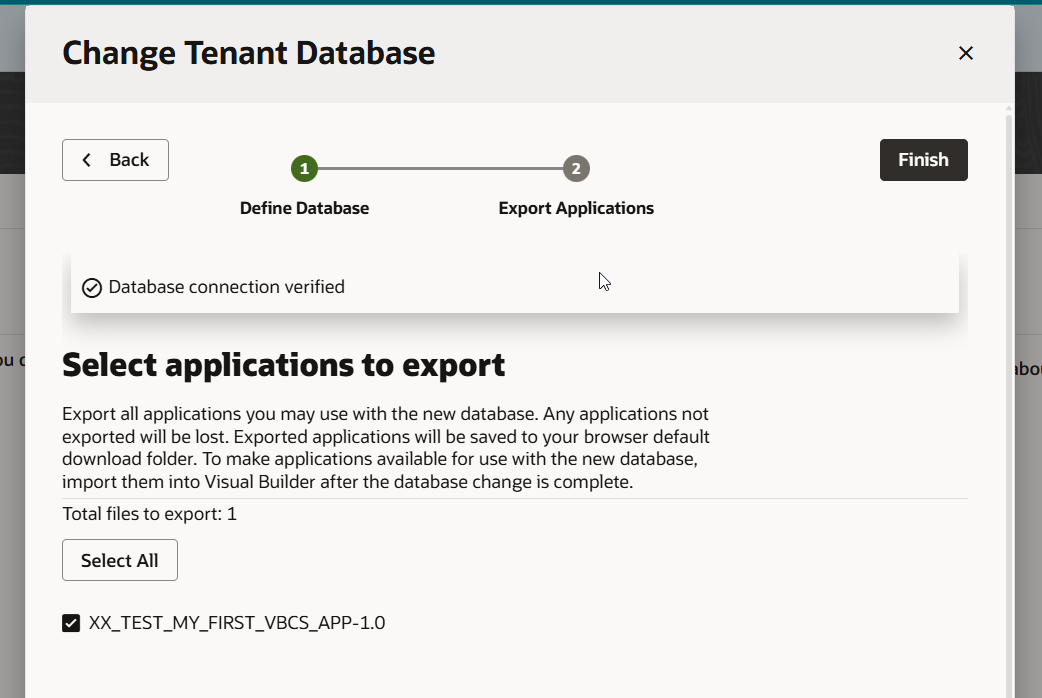Click the Back button

click(x=115, y=160)
